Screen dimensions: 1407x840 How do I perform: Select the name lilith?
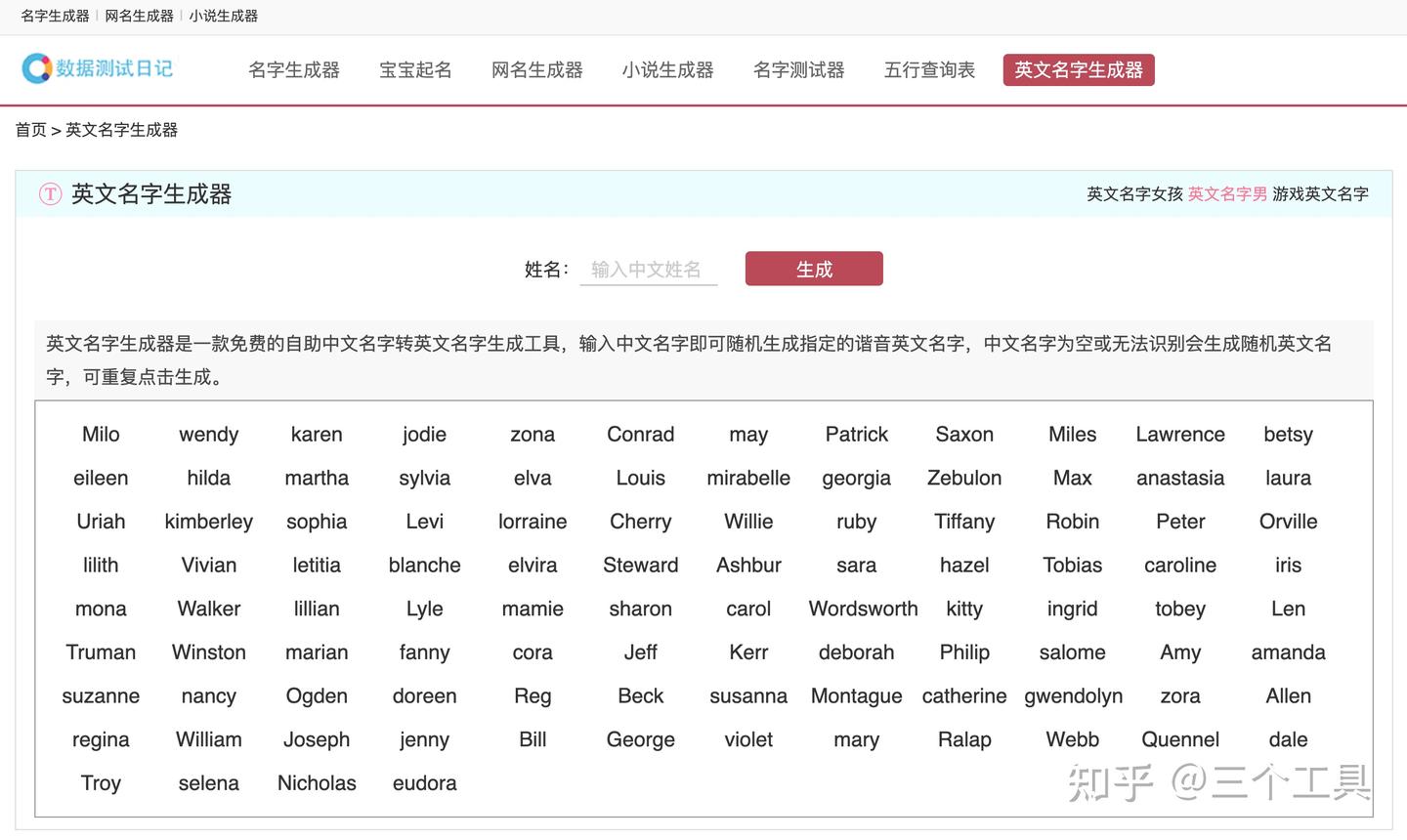[x=101, y=566]
